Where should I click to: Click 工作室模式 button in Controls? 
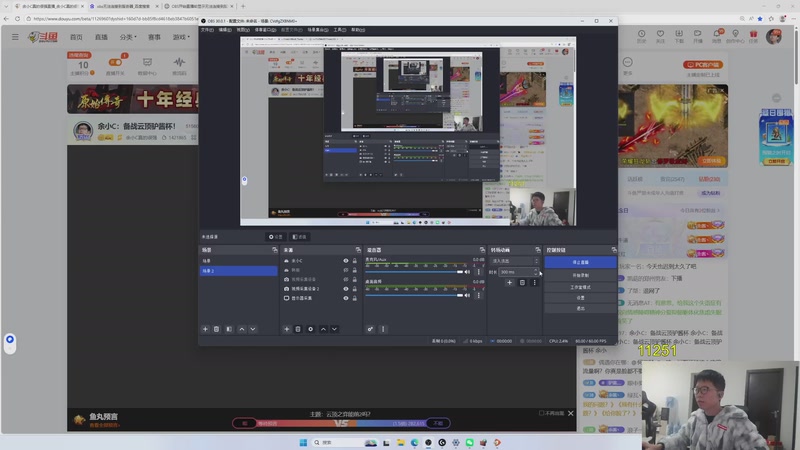(x=580, y=287)
